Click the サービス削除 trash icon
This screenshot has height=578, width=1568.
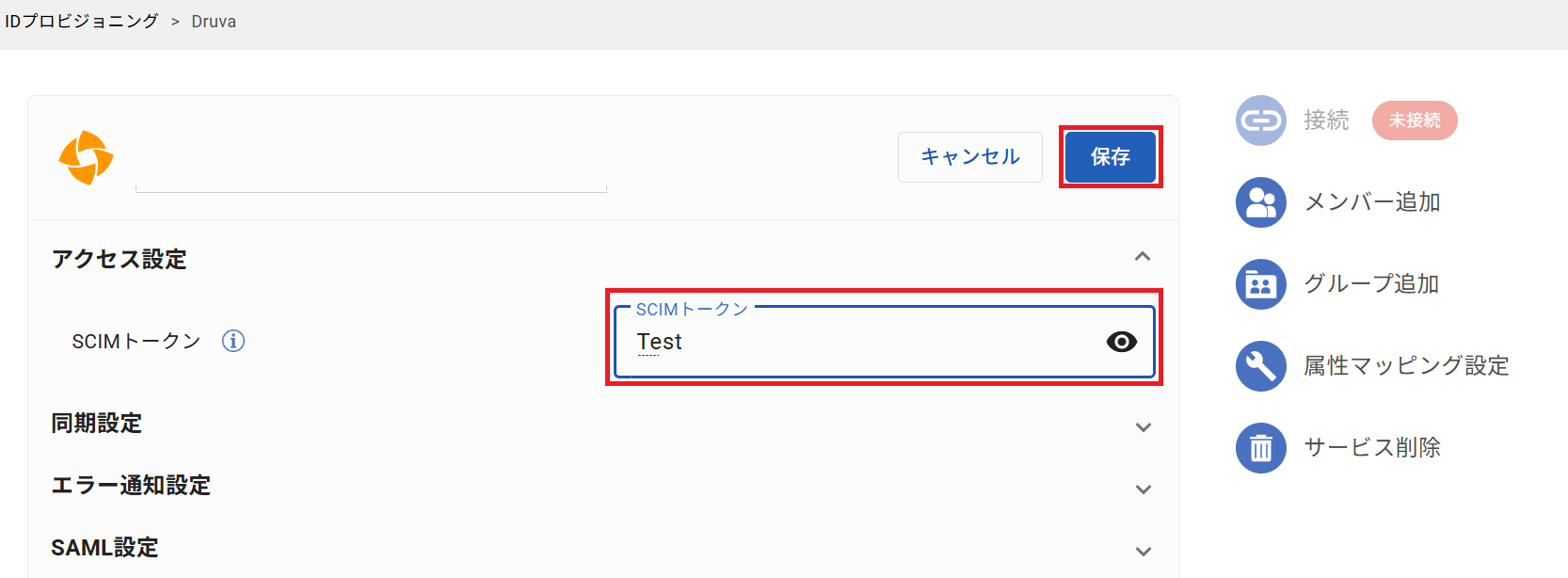click(1260, 448)
